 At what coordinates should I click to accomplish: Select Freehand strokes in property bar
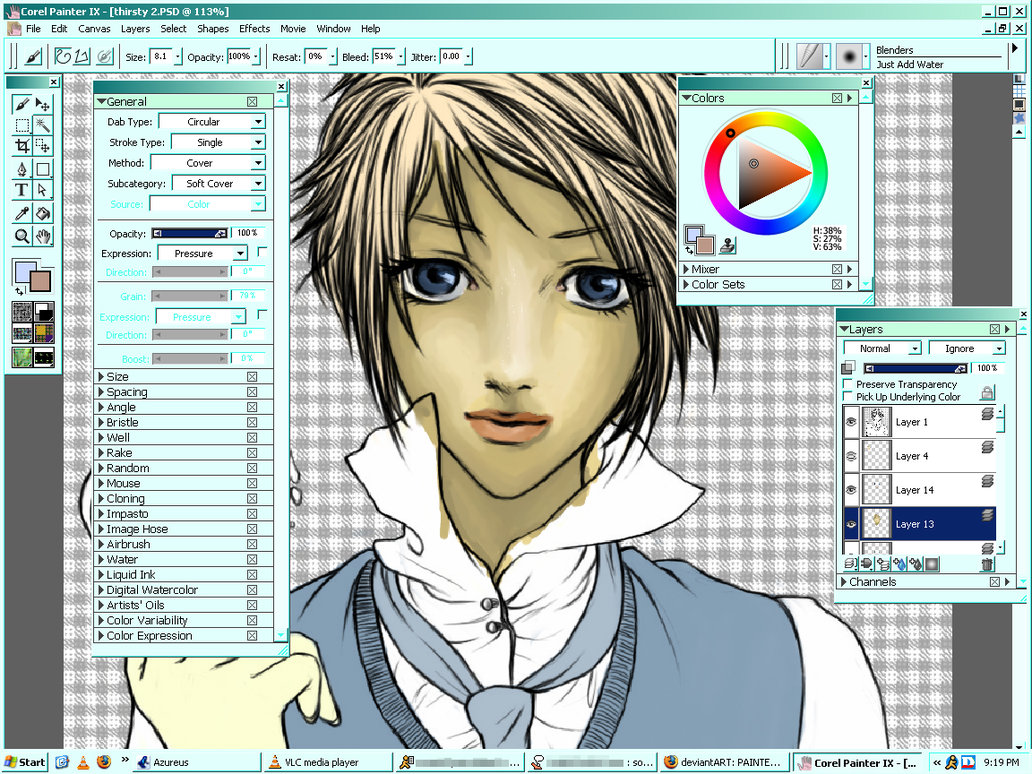(x=63, y=57)
